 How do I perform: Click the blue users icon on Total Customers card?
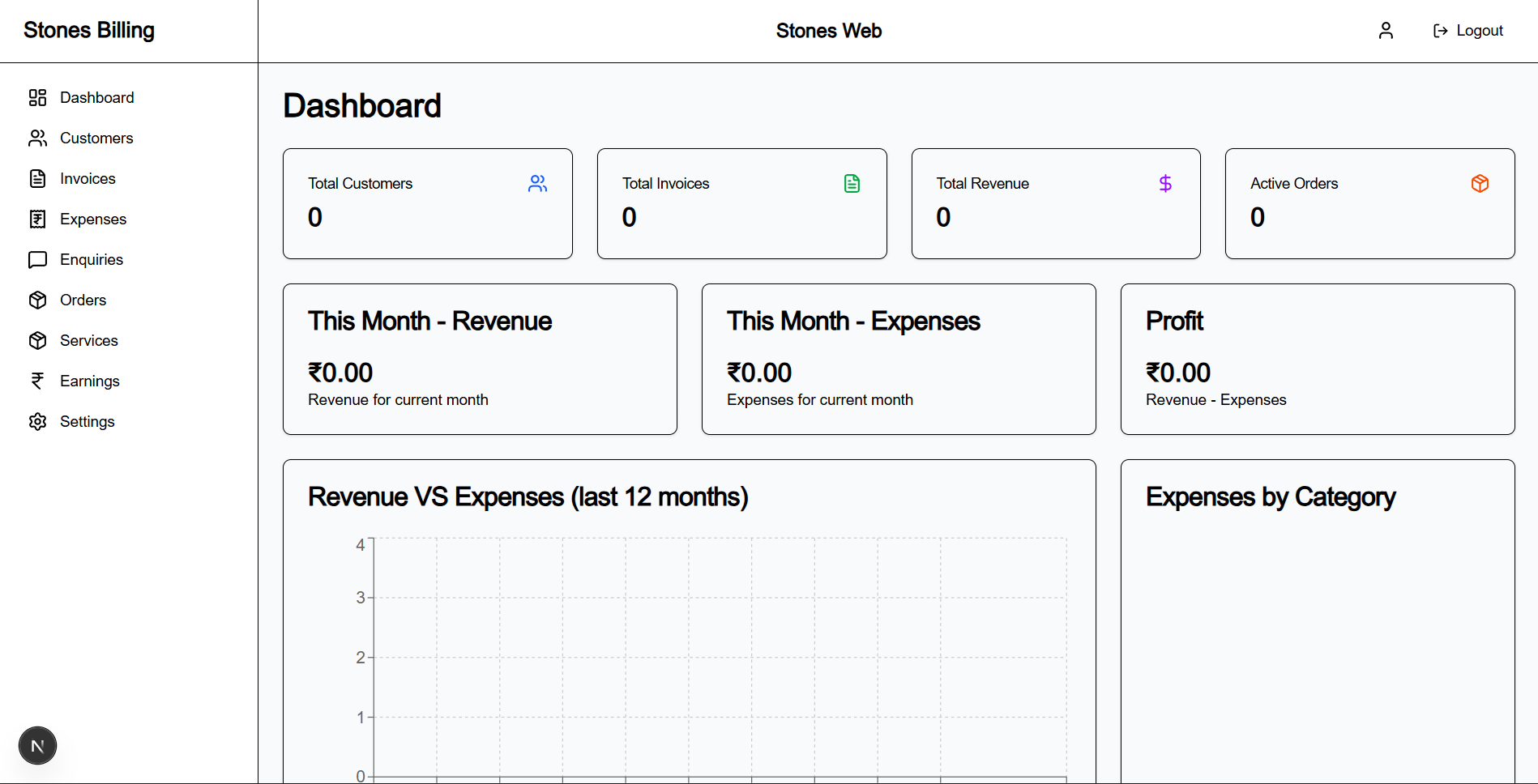coord(537,183)
